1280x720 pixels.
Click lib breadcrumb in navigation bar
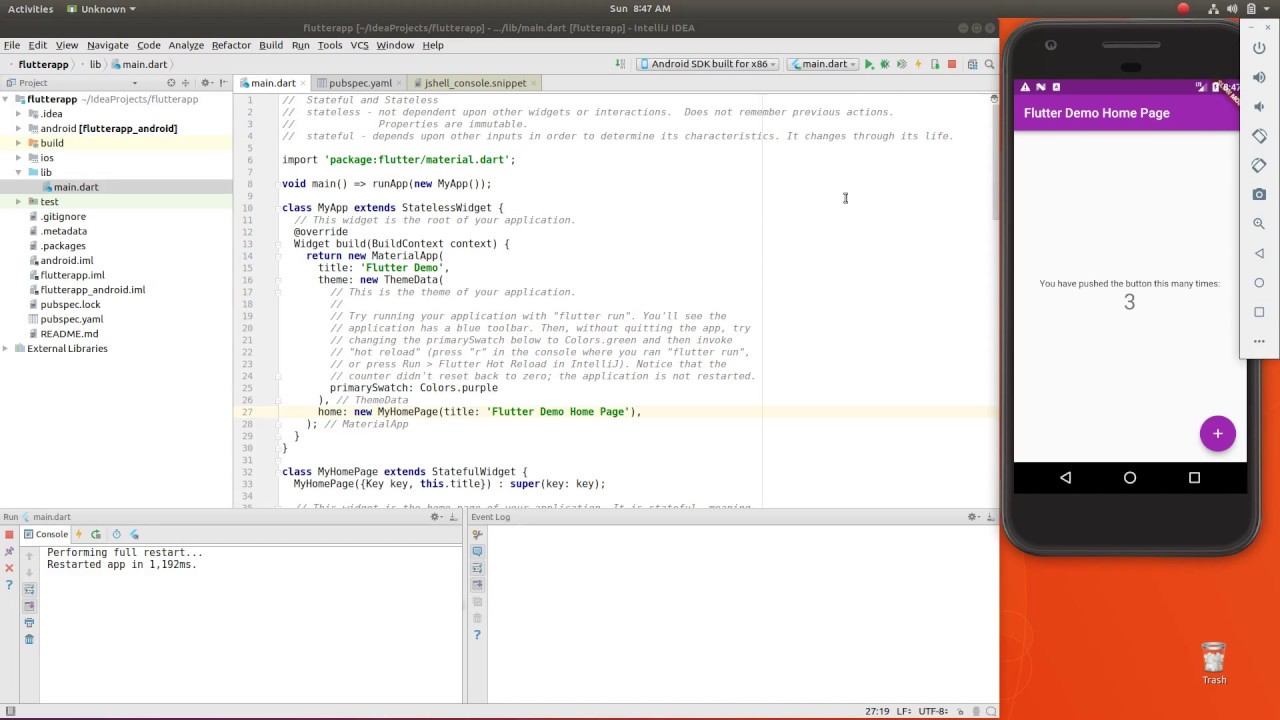coord(95,64)
